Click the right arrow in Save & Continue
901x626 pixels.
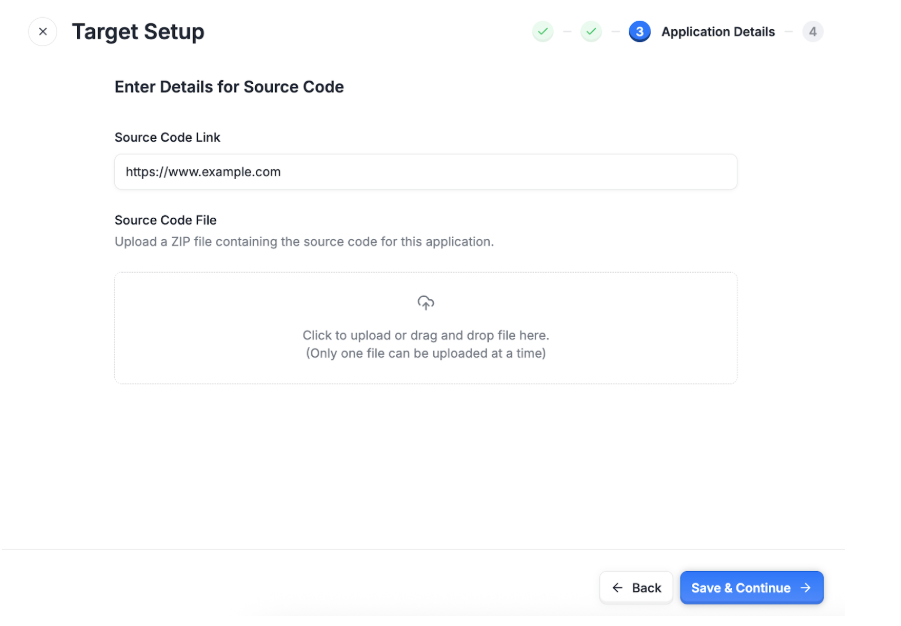806,587
